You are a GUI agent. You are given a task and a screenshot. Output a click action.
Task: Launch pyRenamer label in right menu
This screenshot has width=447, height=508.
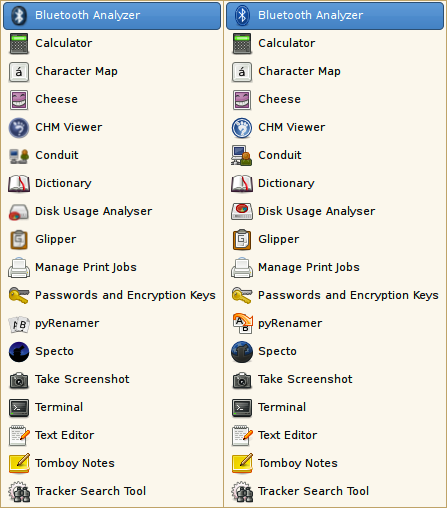click(290, 324)
